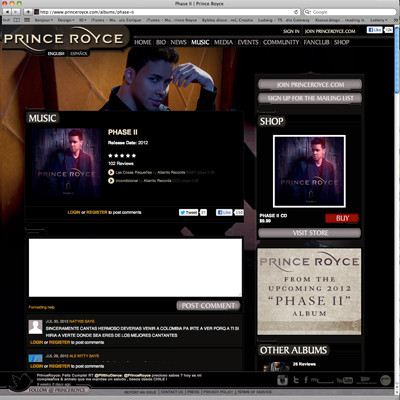Open the reading list glasses icon
This screenshot has width=400, height=400.
7,20
